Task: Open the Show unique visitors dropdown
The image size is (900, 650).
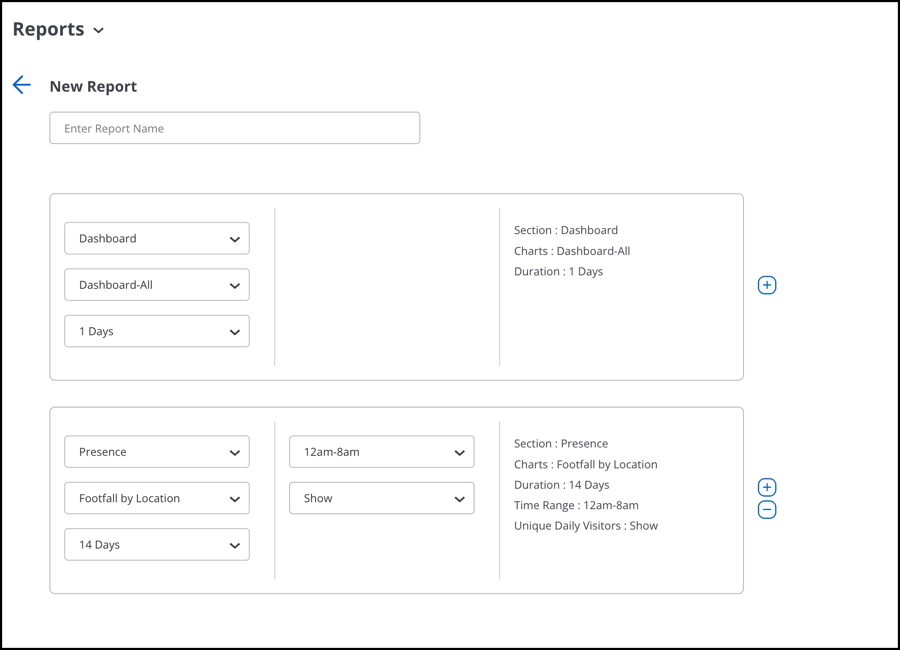Action: tap(382, 498)
